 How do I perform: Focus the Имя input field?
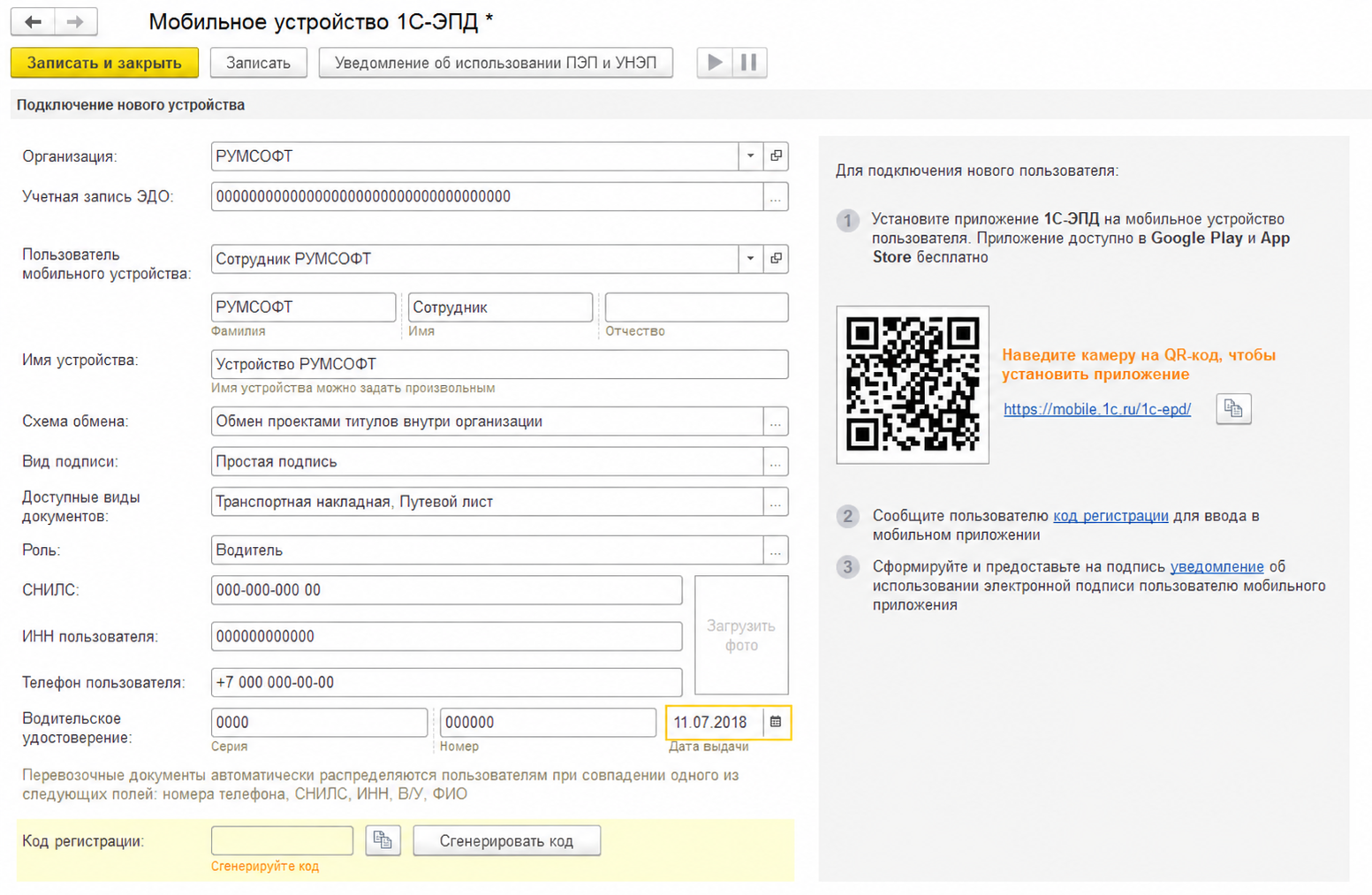500,307
